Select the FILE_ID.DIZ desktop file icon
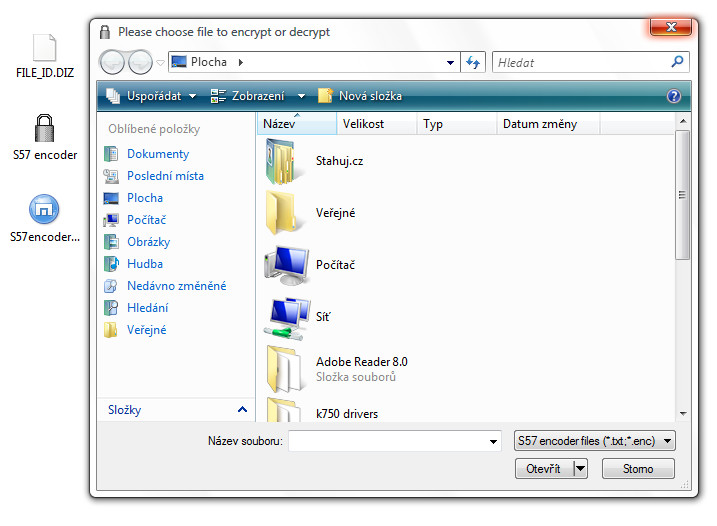 click(45, 48)
